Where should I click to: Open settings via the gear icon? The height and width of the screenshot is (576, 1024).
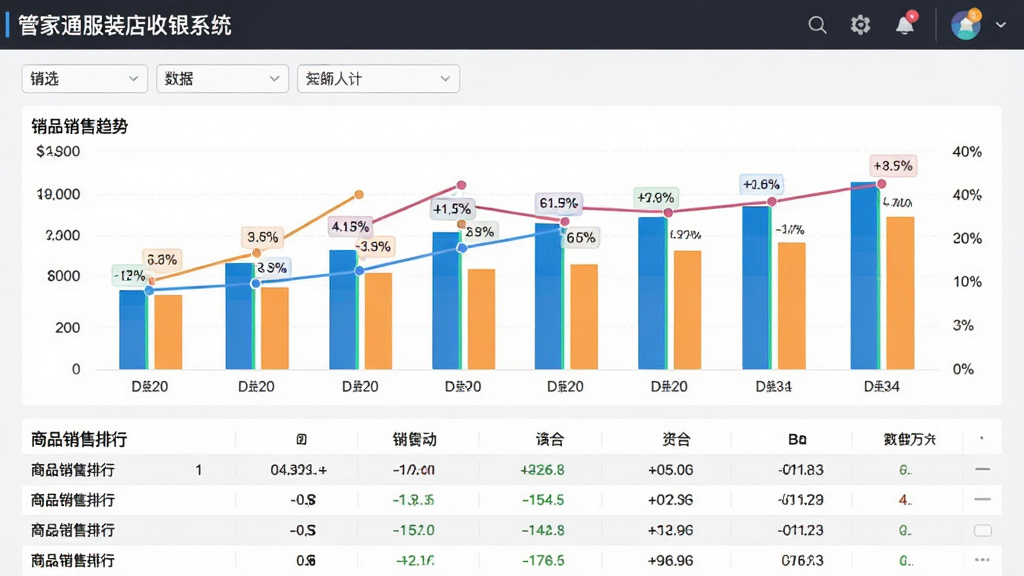pyautogui.click(x=861, y=25)
